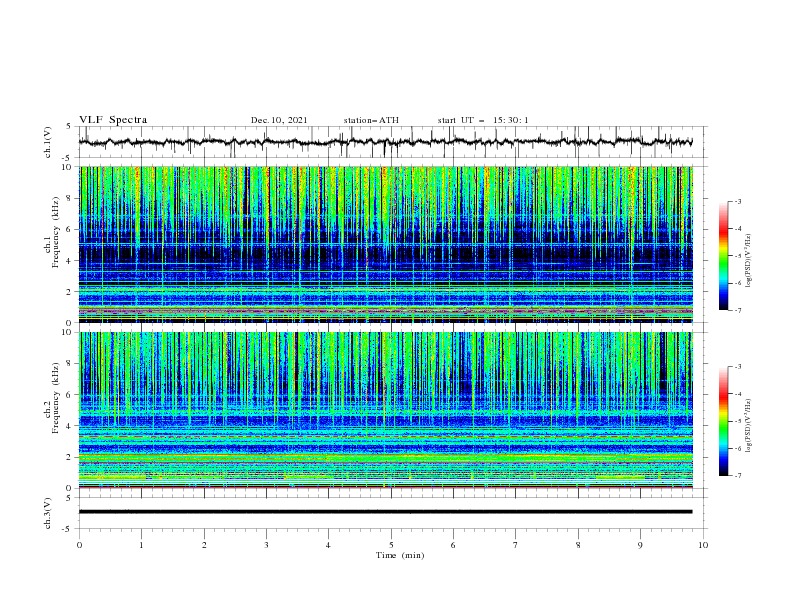Select the date text "Dec. 10, 2021"

(x=279, y=120)
